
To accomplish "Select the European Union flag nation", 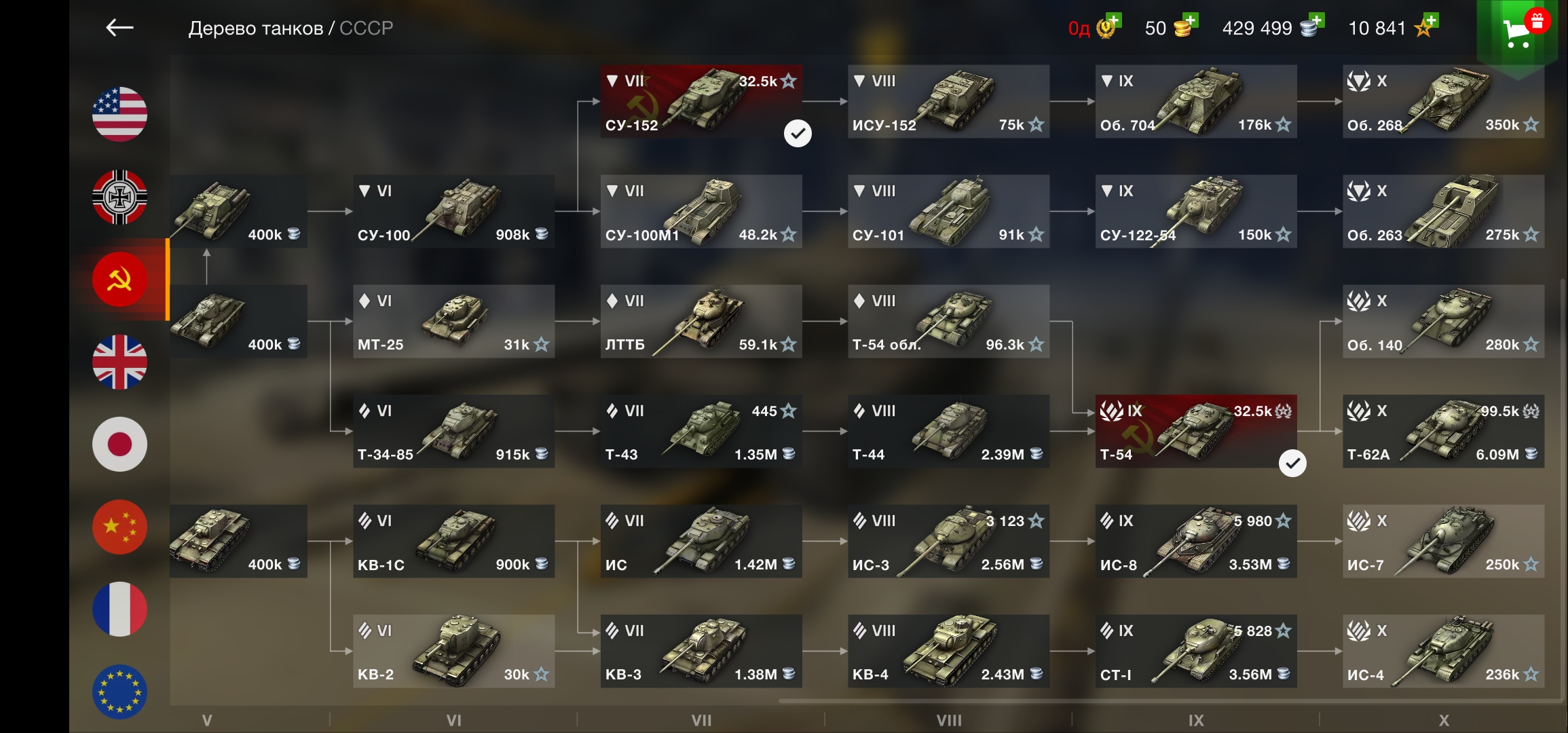I will [x=119, y=692].
